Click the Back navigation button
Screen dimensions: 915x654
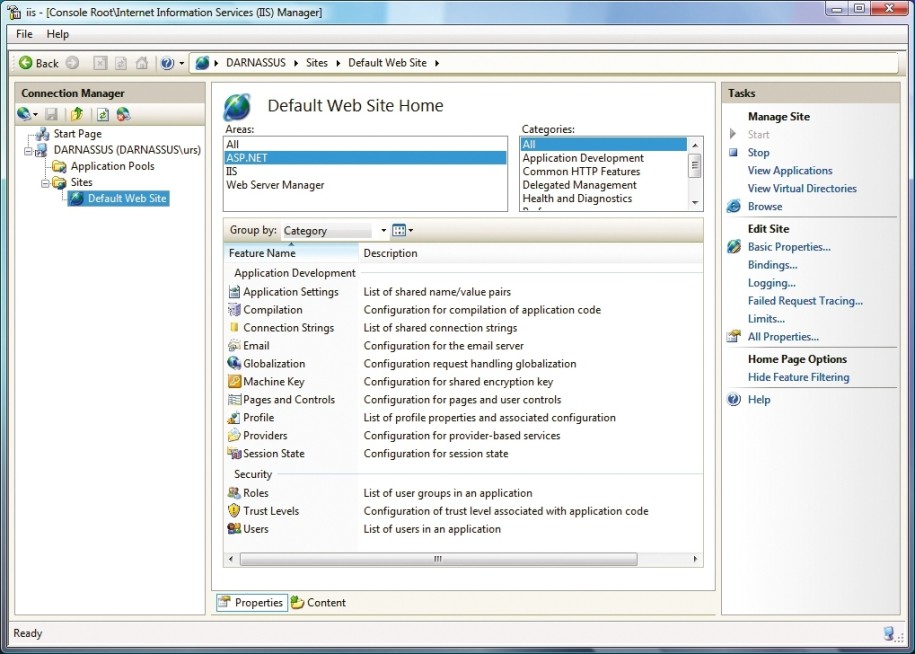[39, 63]
